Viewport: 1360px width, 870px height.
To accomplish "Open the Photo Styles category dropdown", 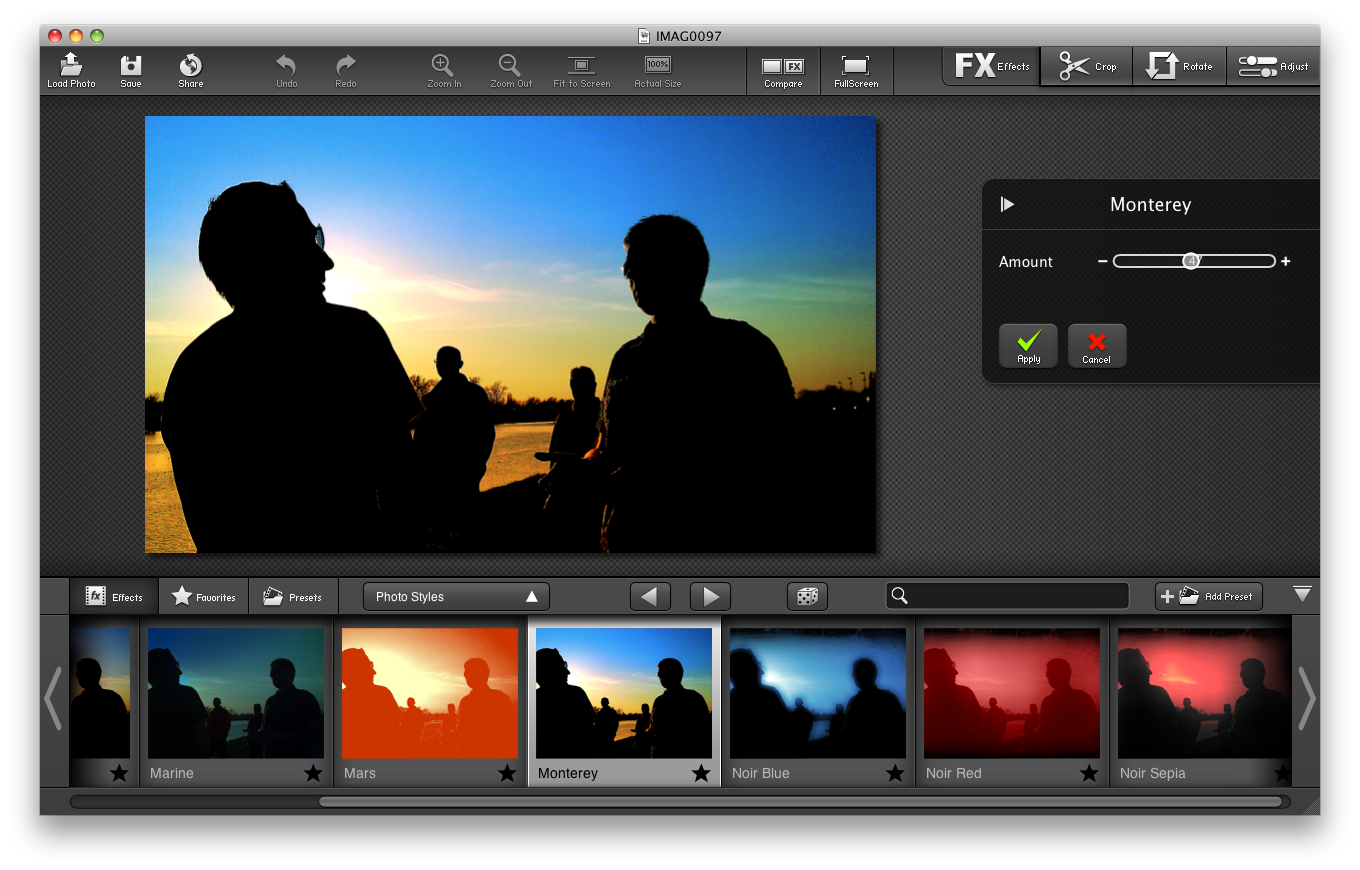I will point(455,596).
